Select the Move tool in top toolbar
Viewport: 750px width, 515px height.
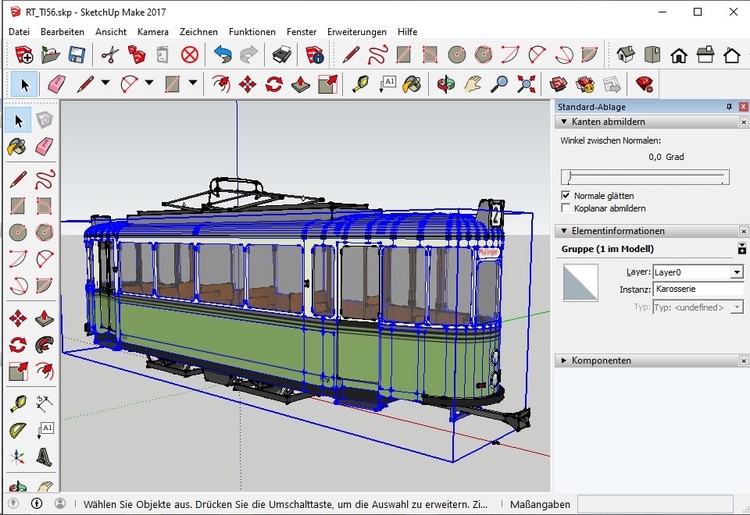point(247,84)
